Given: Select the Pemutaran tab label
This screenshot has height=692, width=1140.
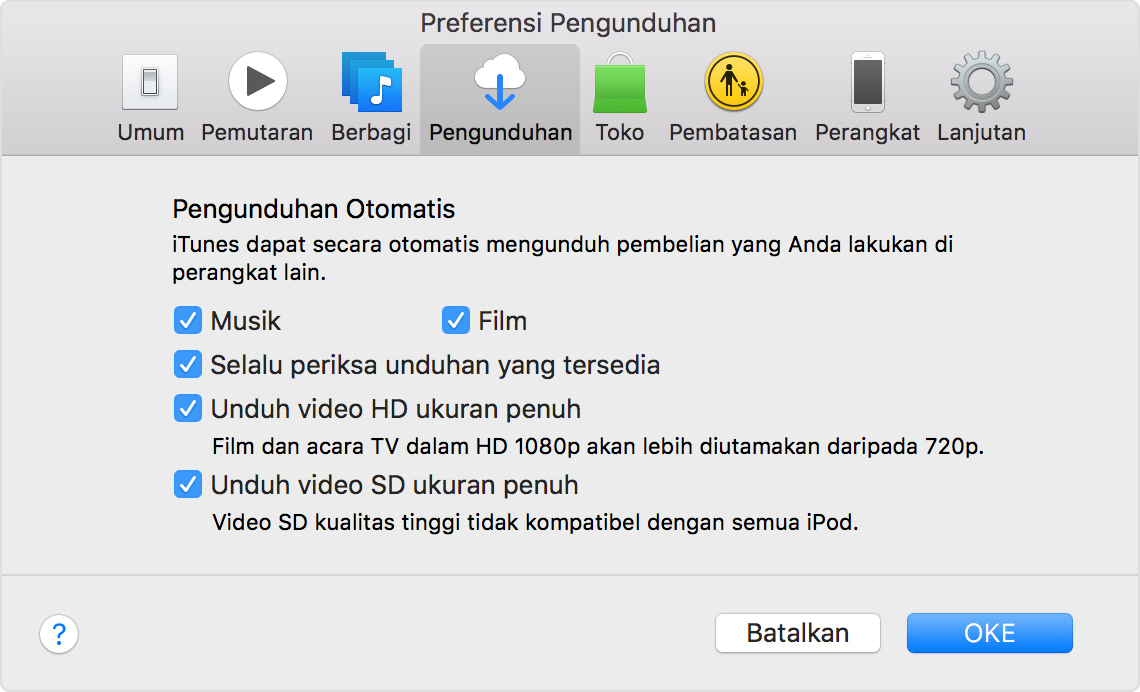Looking at the screenshot, I should (x=257, y=131).
